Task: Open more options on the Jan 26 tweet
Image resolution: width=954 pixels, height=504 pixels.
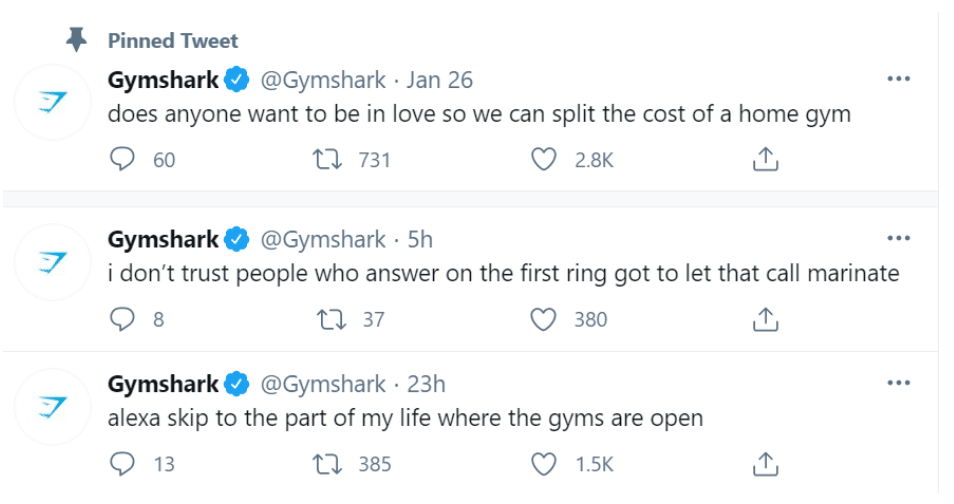Action: (x=899, y=79)
